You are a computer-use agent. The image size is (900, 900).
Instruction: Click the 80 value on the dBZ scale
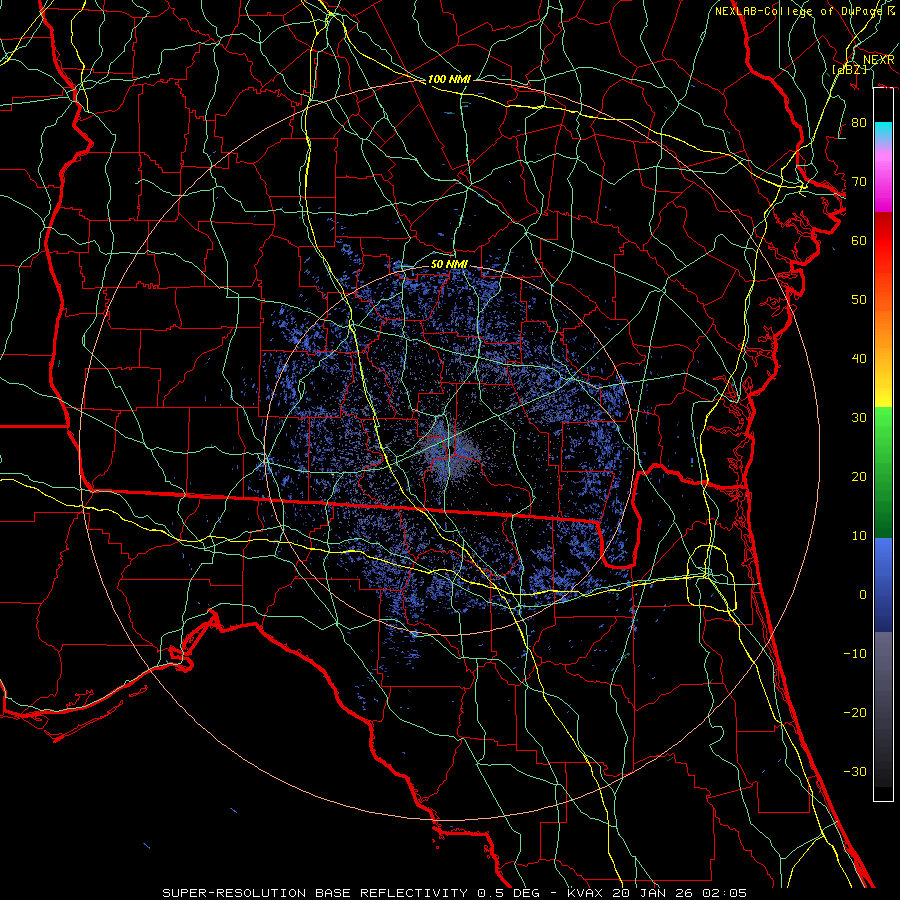859,123
